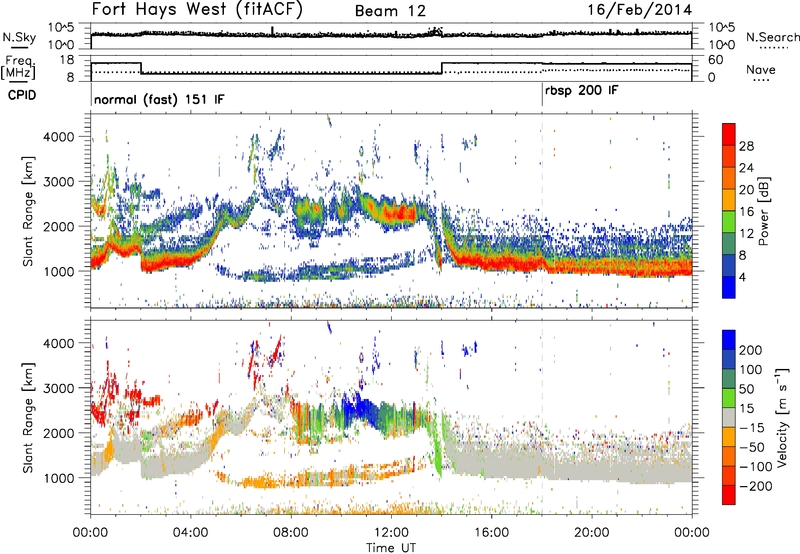The image size is (800, 554).
Task: Click the N.Sky legend label
Action: point(19,37)
